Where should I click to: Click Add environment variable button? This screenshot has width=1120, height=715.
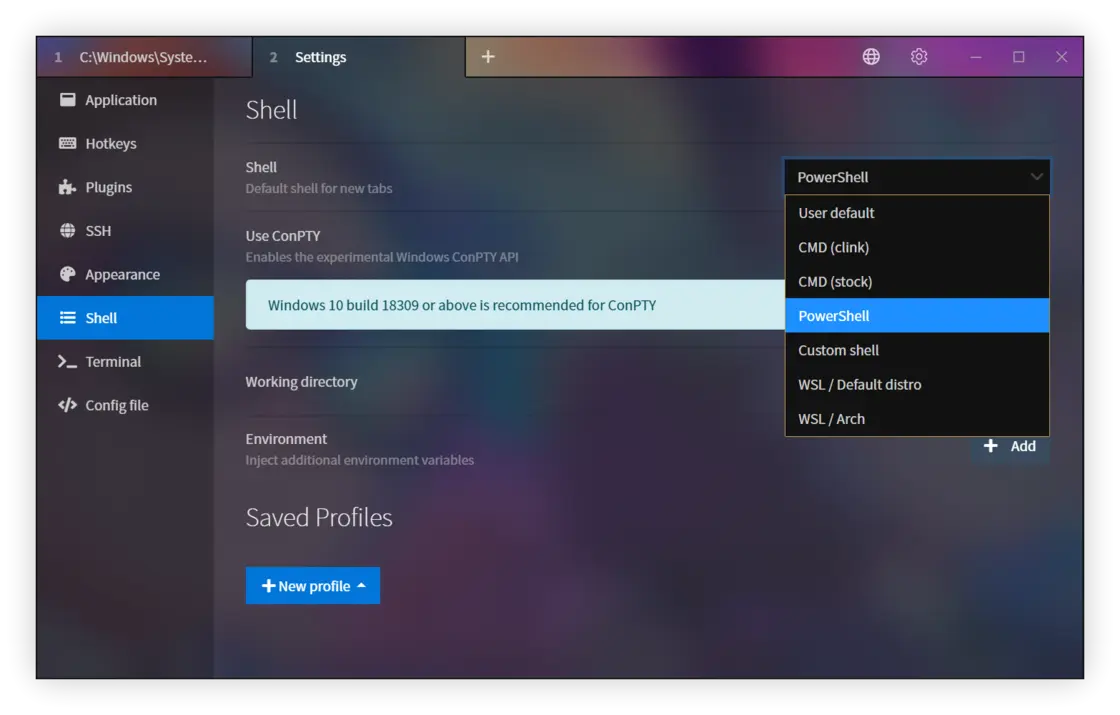[1009, 446]
